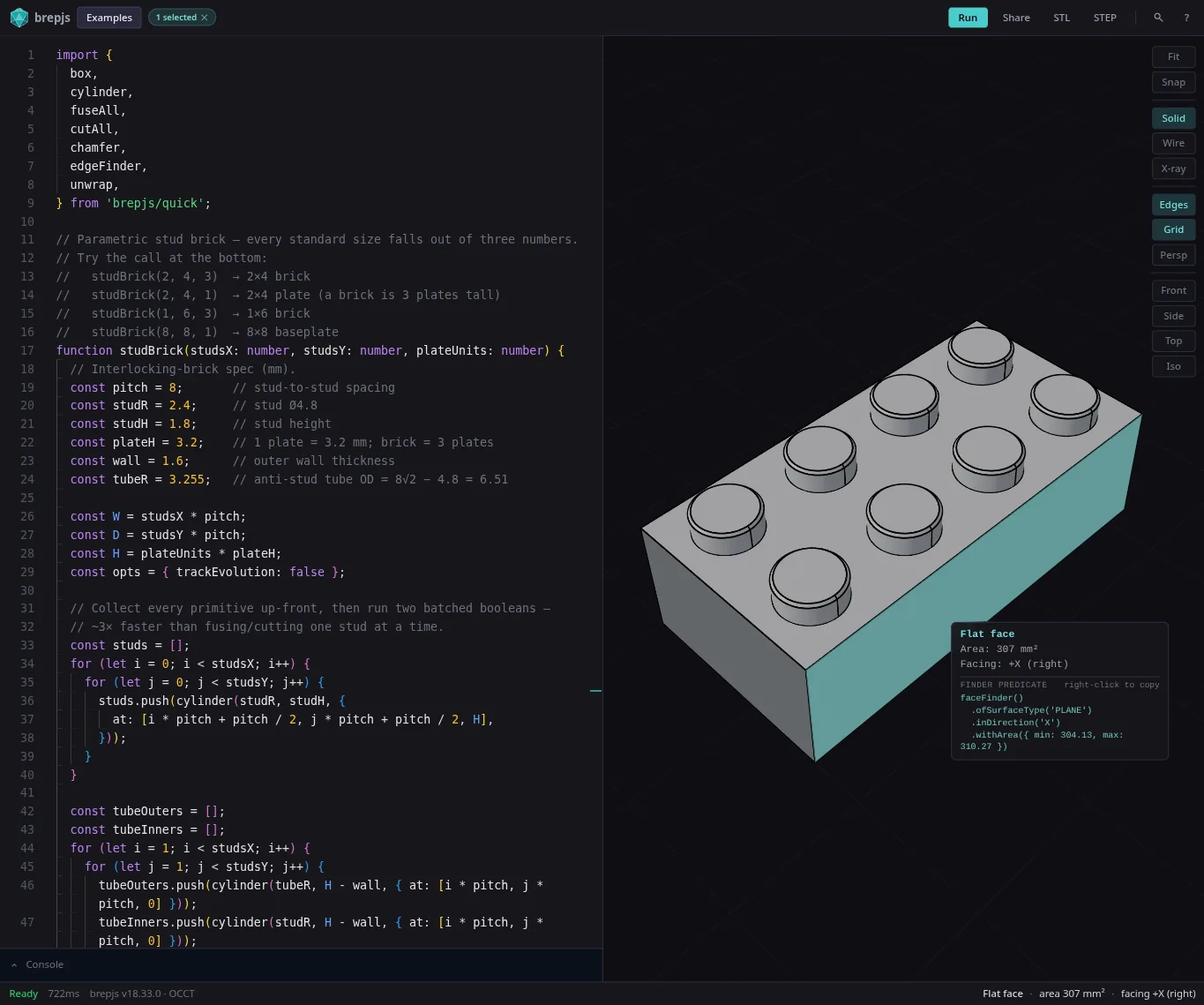
Task: Set camera to Side view
Action: 1173,316
